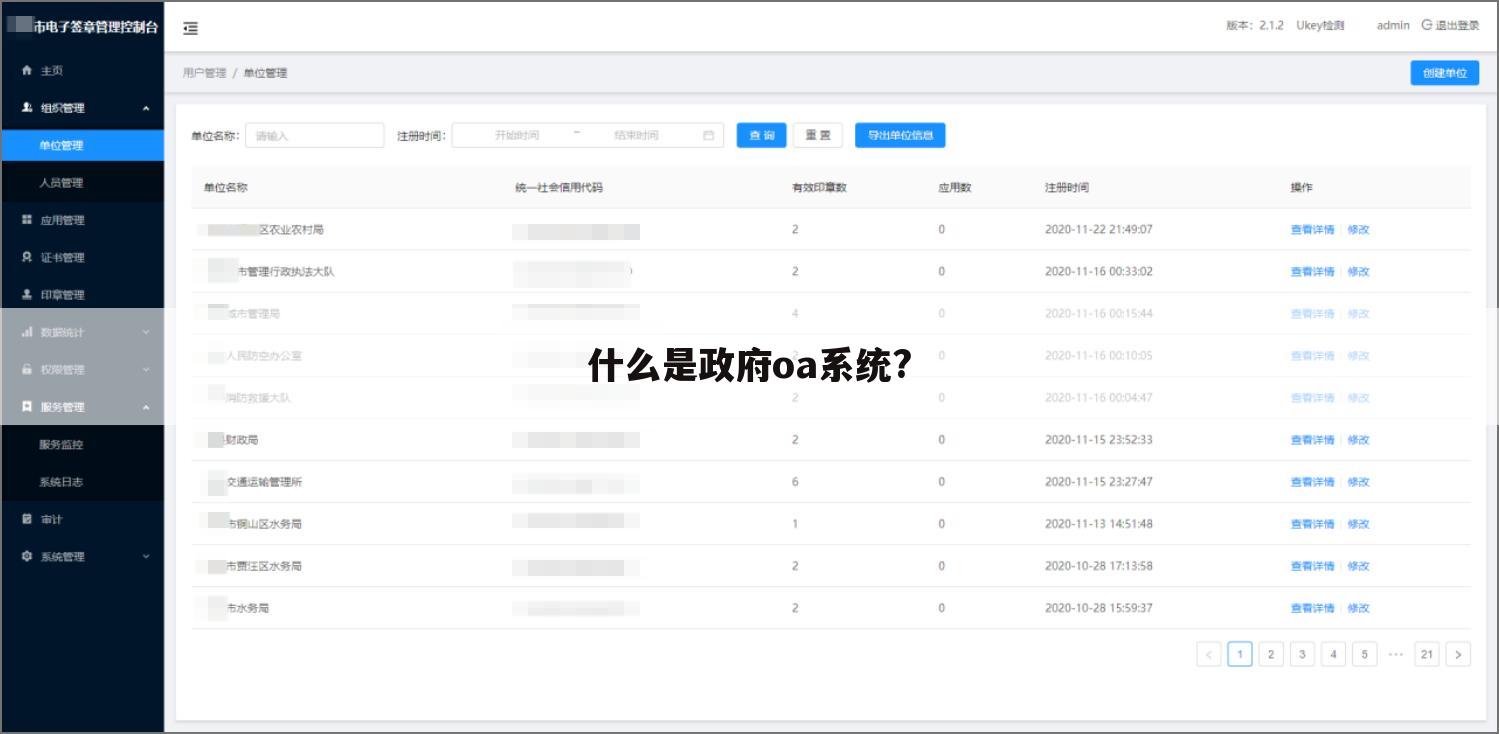Click the 重置 reset button
Image resolution: width=1499 pixels, height=734 pixels.
[818, 135]
